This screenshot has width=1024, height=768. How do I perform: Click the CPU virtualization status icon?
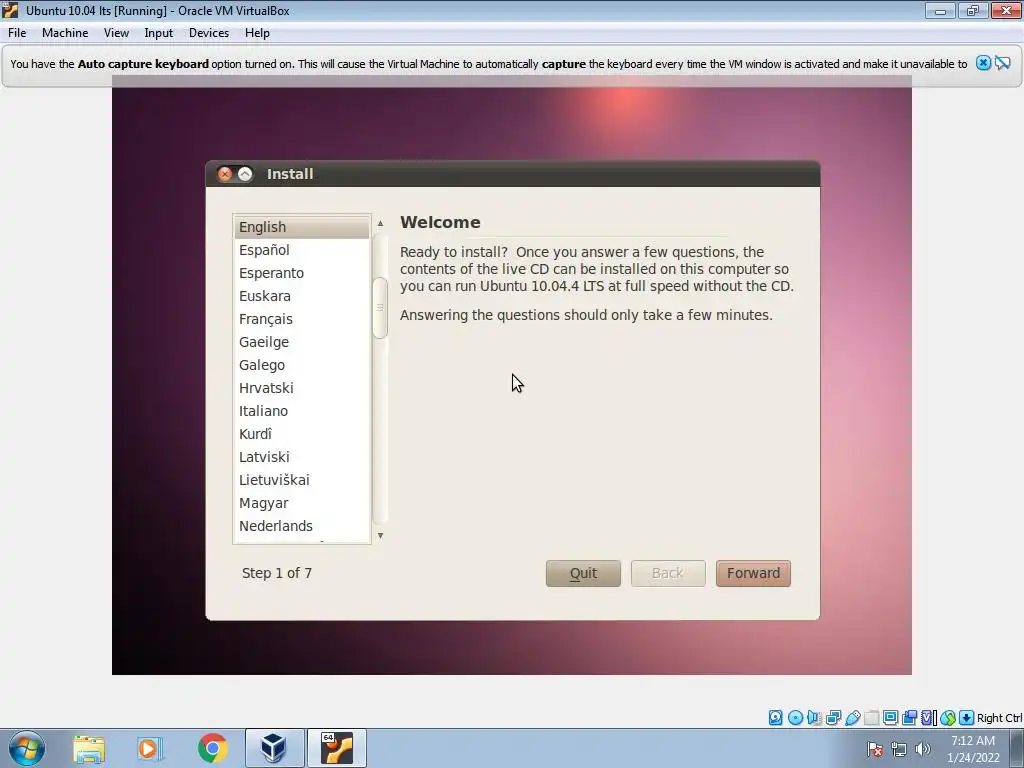tap(929, 718)
